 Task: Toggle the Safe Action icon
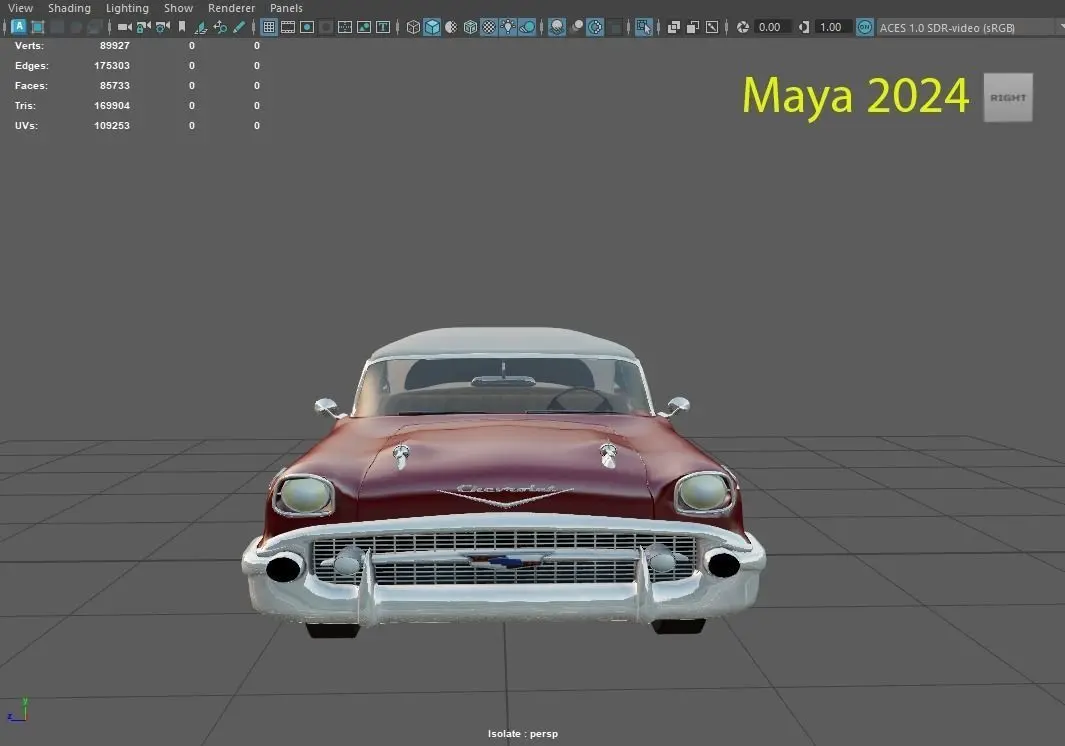point(364,27)
